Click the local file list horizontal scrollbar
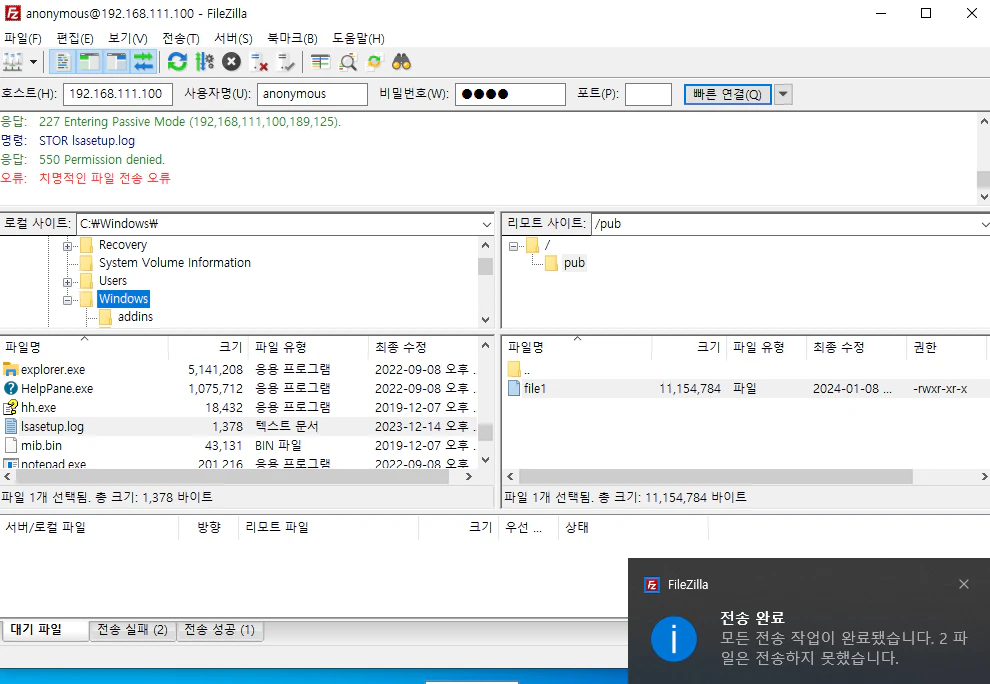This screenshot has height=684, width=990. click(x=230, y=476)
